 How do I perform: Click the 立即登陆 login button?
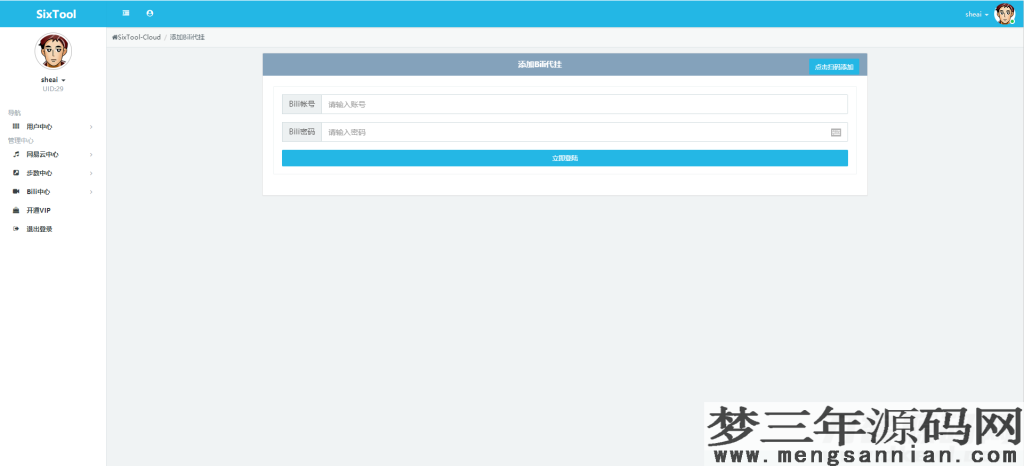565,158
